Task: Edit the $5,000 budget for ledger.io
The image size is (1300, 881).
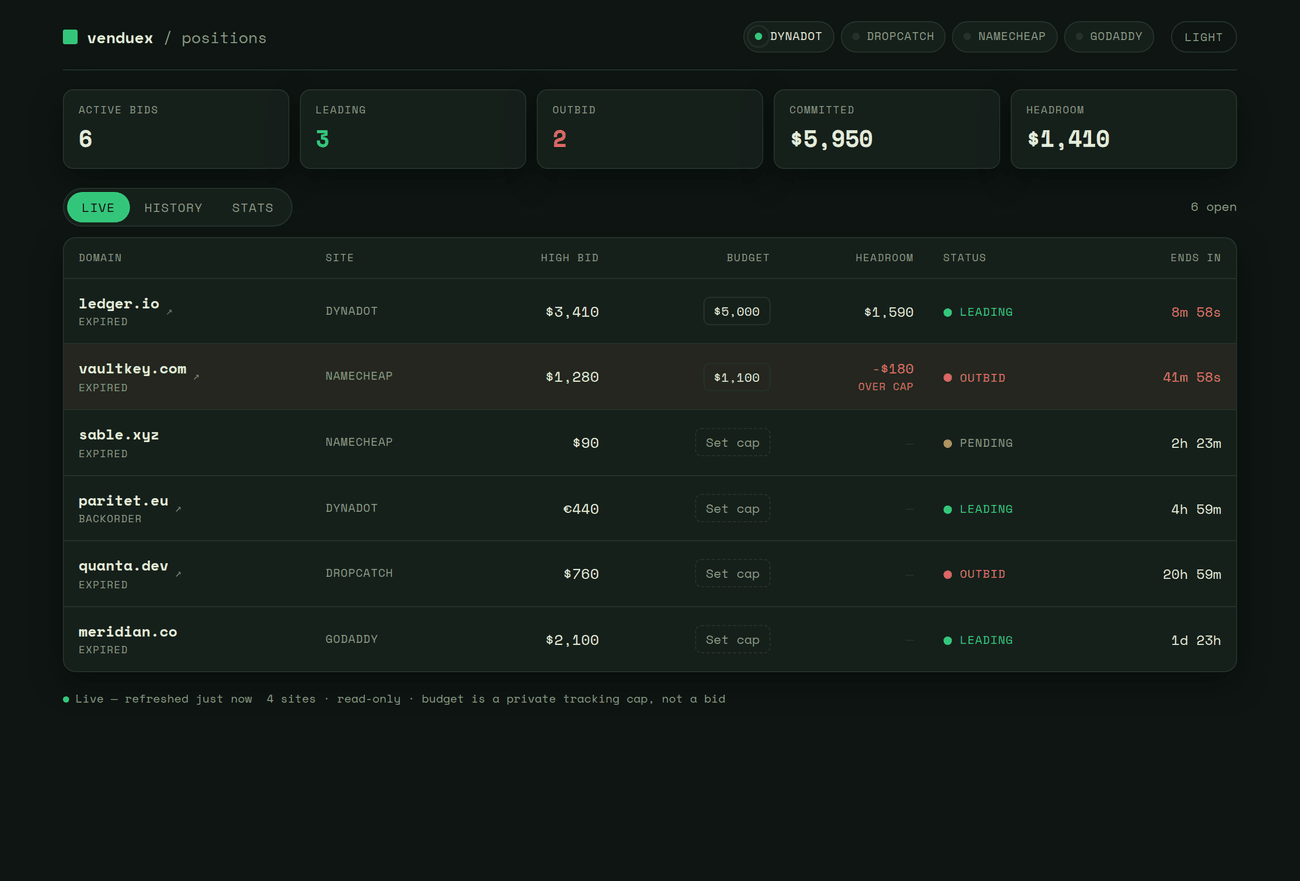Action: tap(737, 311)
